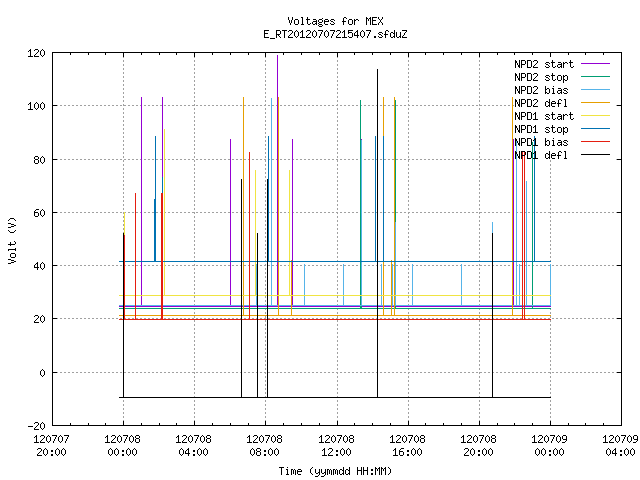Screen dimensions: 640x480
Task: Click the black baseline at -10 V
Action: 335,397
